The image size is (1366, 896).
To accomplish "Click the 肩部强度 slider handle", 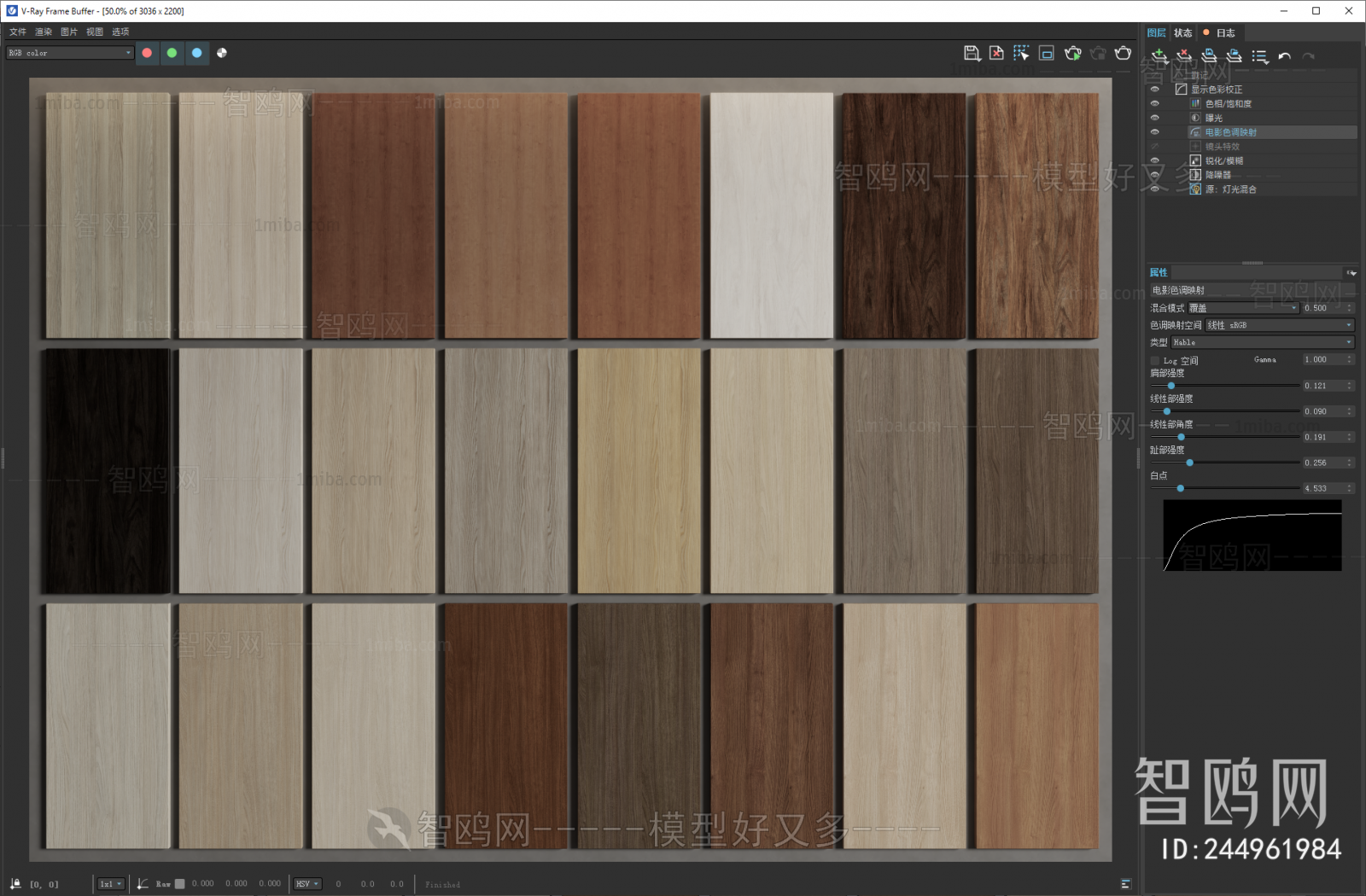I will point(1170,386).
